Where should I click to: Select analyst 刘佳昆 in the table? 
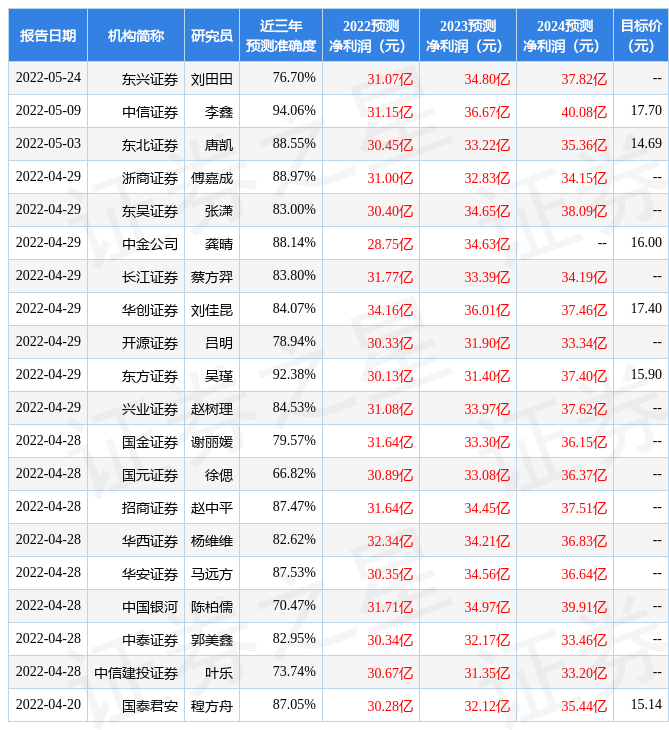click(212, 310)
